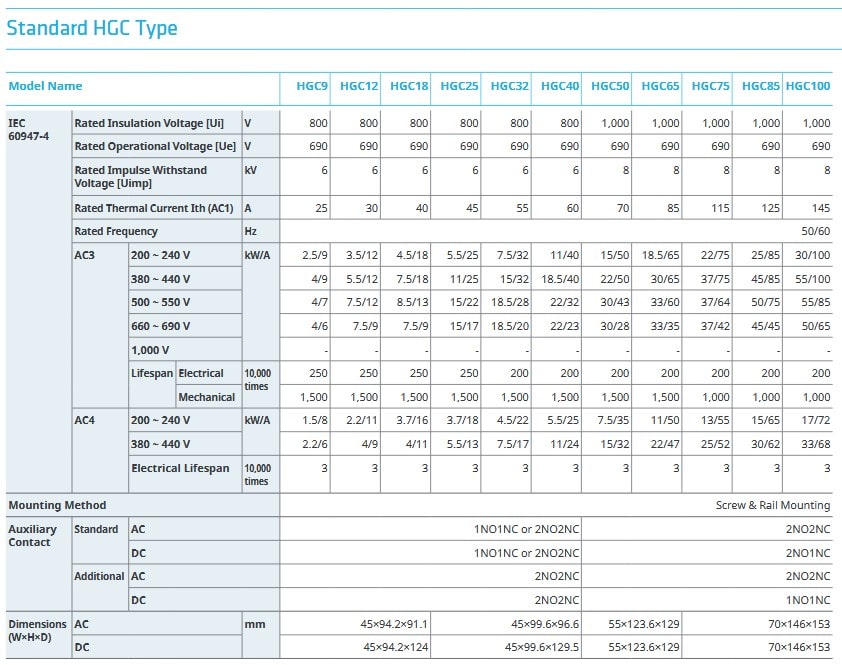The image size is (842, 665).
Task: Click the 145 thermal current value
Action: [x=820, y=208]
